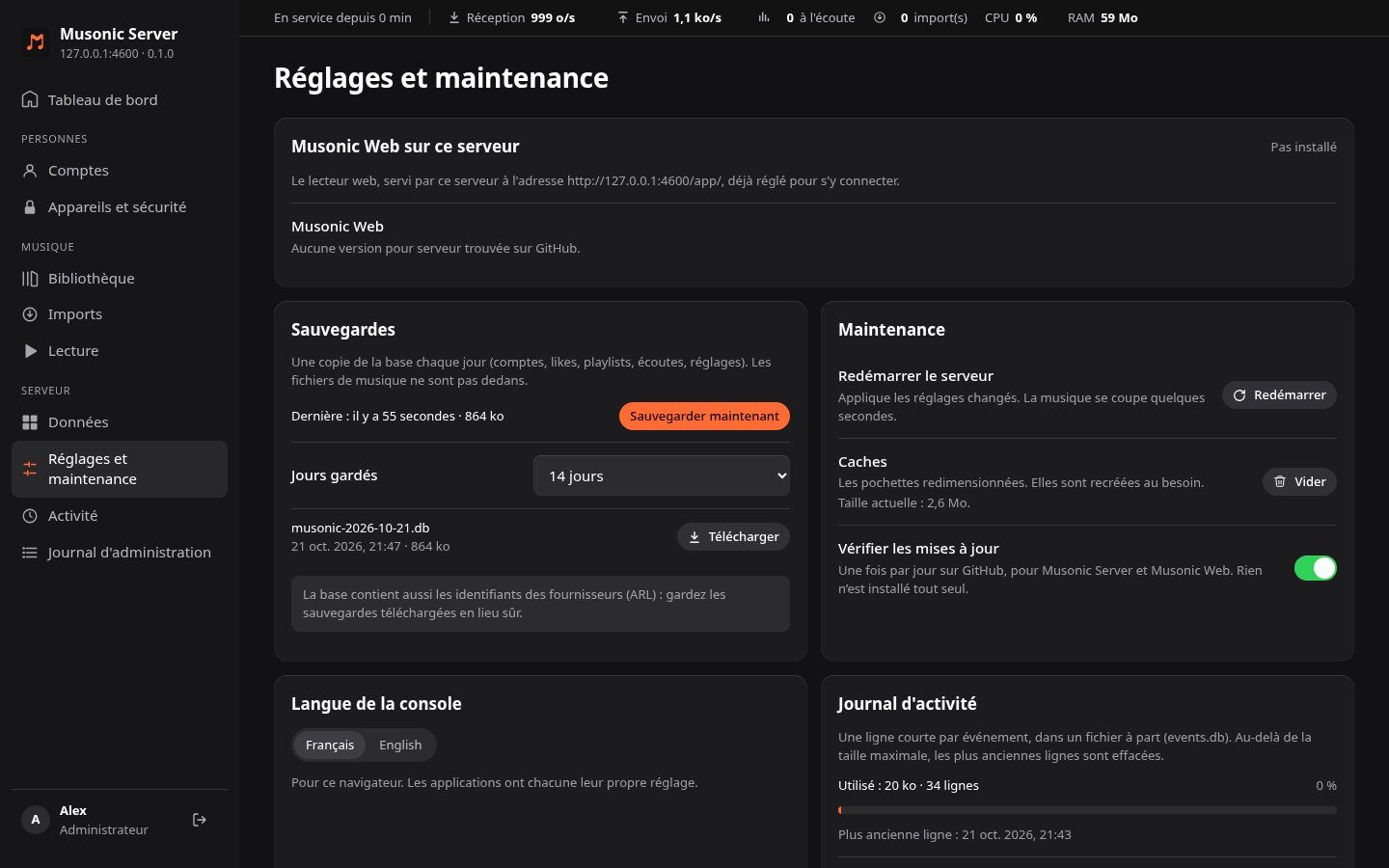Screen dimensions: 1389x868
Task: Click the Pas installé status label
Action: [x=1303, y=147]
